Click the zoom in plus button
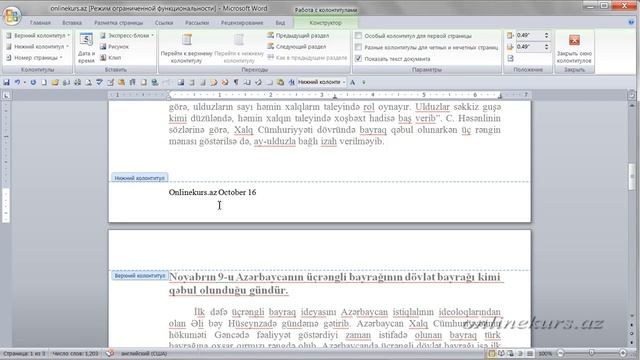The height and width of the screenshot is (360, 640). [623, 353]
